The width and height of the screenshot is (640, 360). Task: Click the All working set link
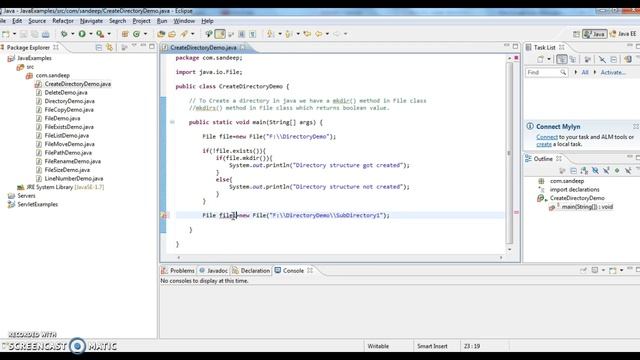click(x=585, y=72)
